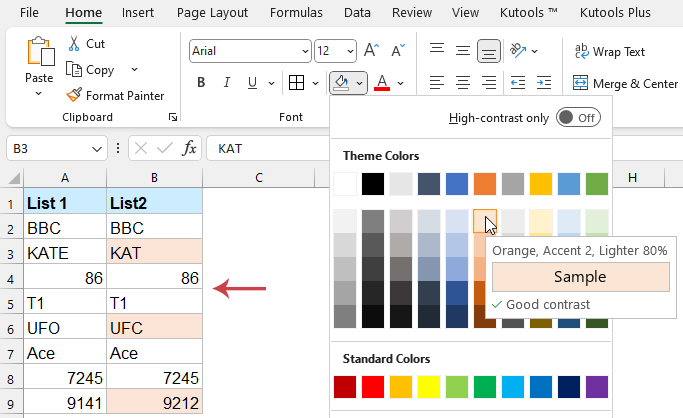683x418 pixels.
Task: Toggle Bold formatting
Action: [x=201, y=82]
